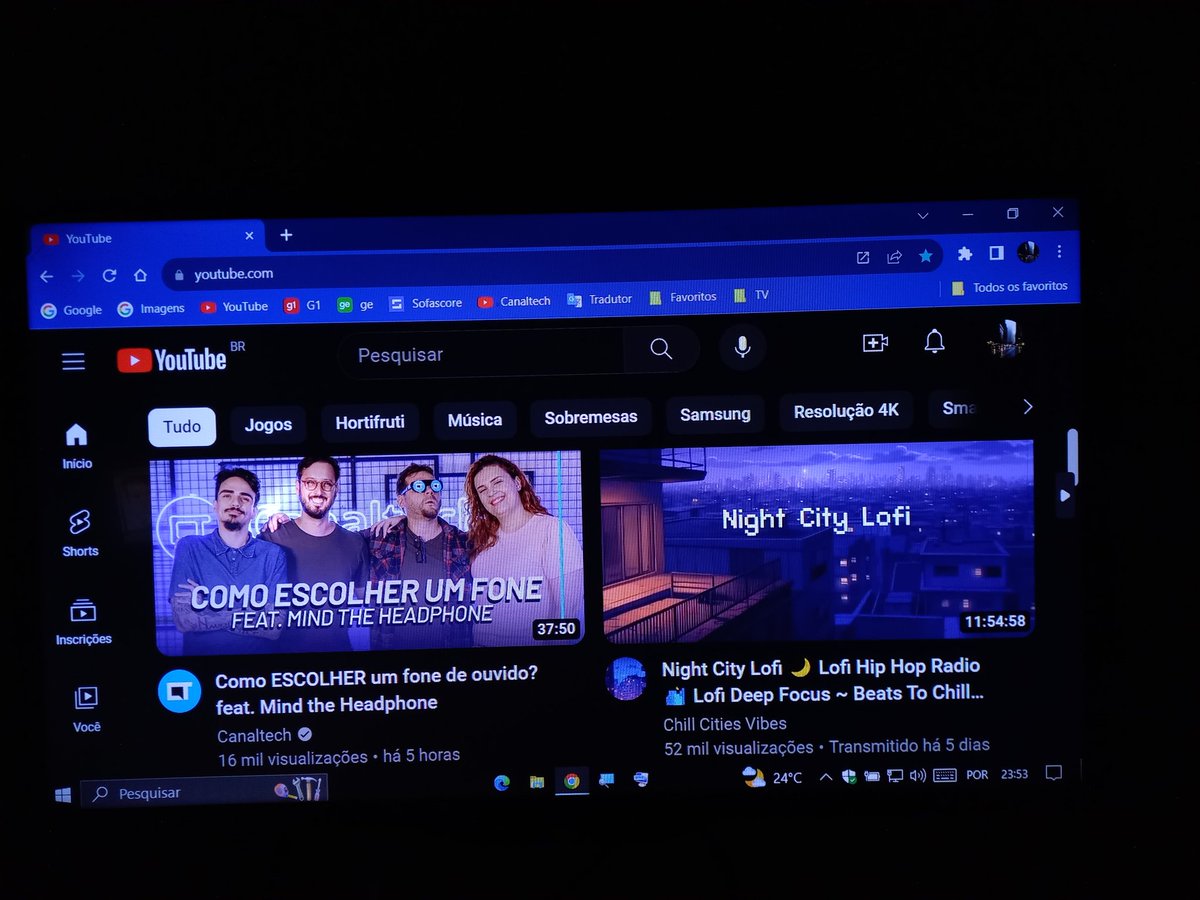Open the Favoritos bookmark folder
This screenshot has height=900, width=1200.
[683, 297]
